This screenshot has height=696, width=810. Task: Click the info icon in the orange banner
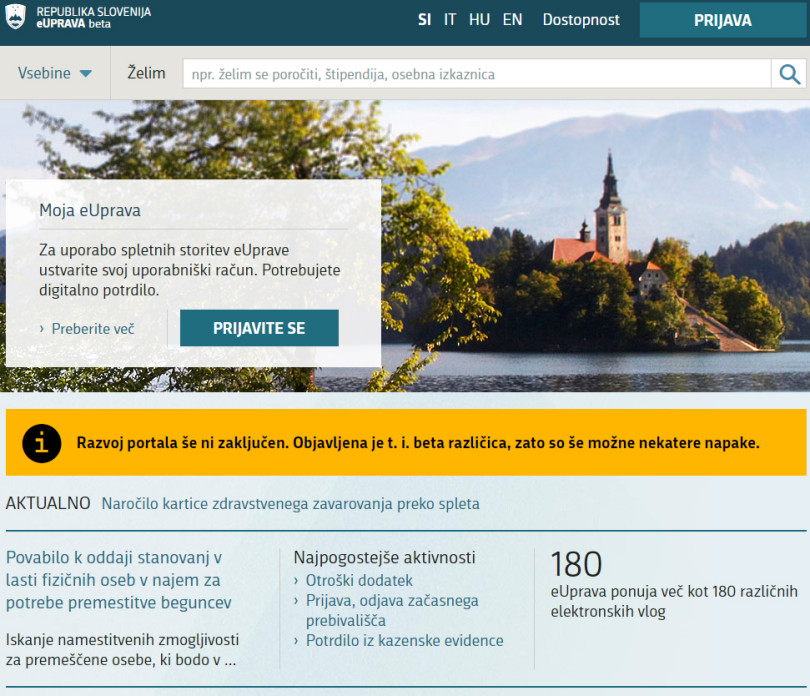coord(40,442)
